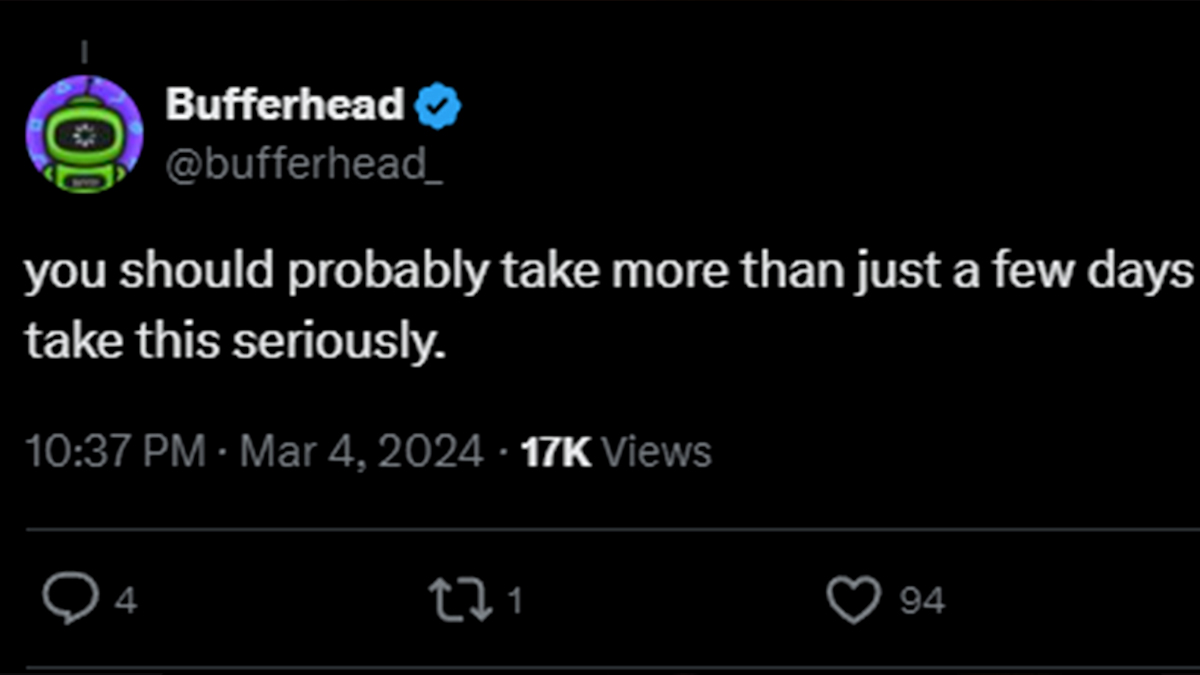Select the Mar 4, 2024 date
The height and width of the screenshot is (675, 1200).
click(x=362, y=452)
